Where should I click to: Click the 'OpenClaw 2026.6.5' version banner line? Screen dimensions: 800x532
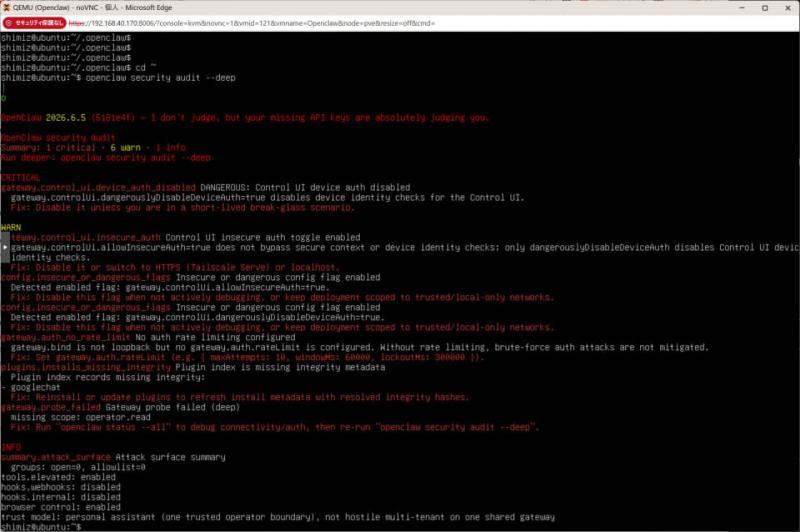[x=244, y=118]
